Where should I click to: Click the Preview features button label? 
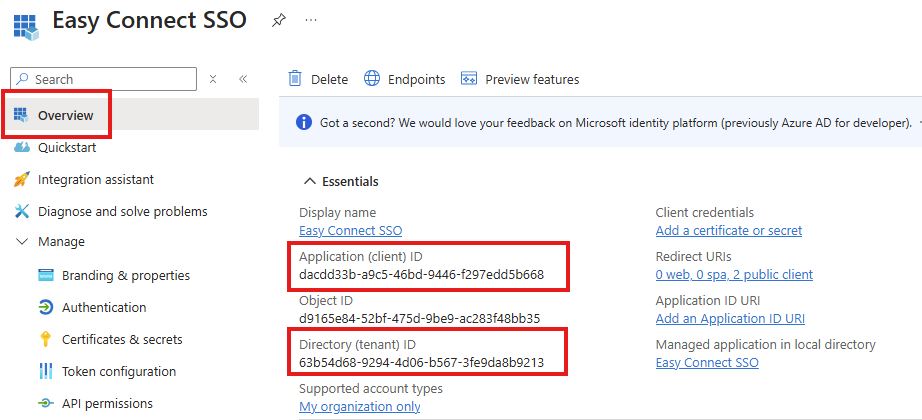click(532, 79)
